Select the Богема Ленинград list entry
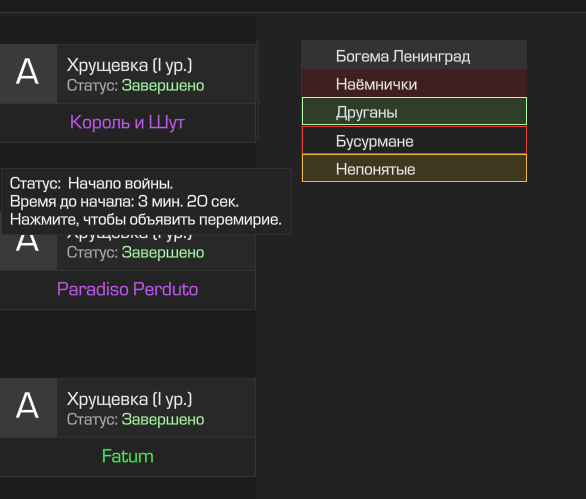This screenshot has width=586, height=499. (x=414, y=55)
